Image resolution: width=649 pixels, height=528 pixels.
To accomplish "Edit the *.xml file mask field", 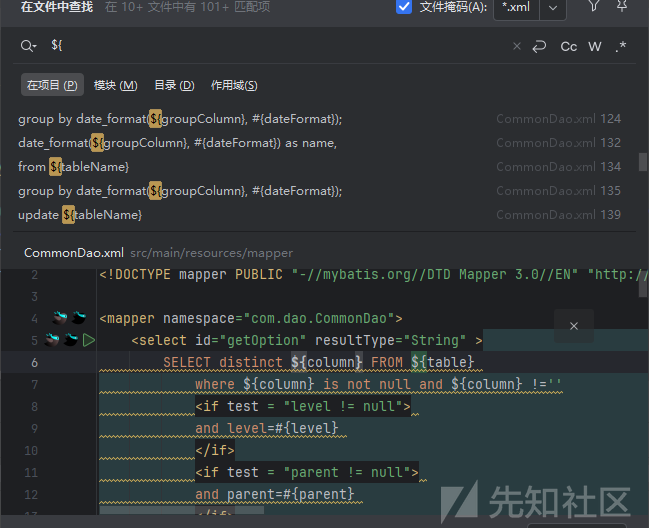I will point(517,7).
